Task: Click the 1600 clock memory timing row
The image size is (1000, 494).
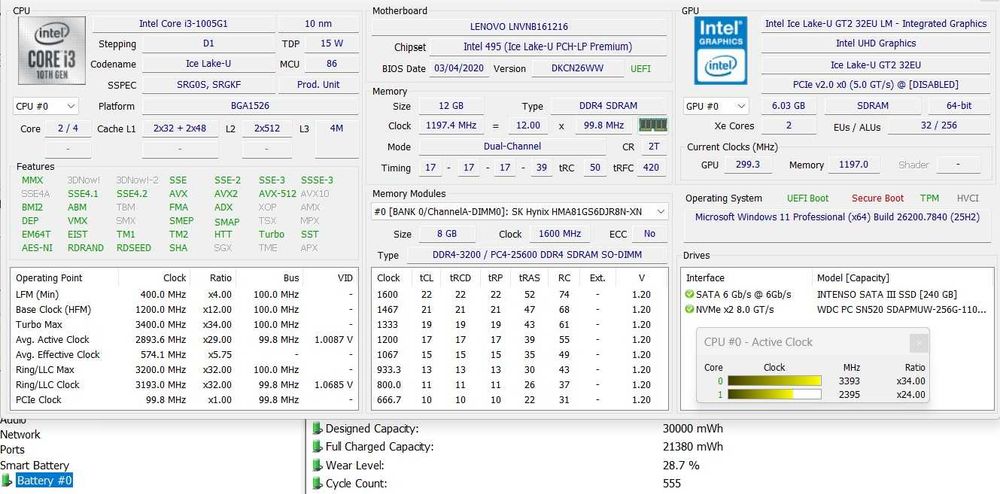Action: click(x=520, y=294)
